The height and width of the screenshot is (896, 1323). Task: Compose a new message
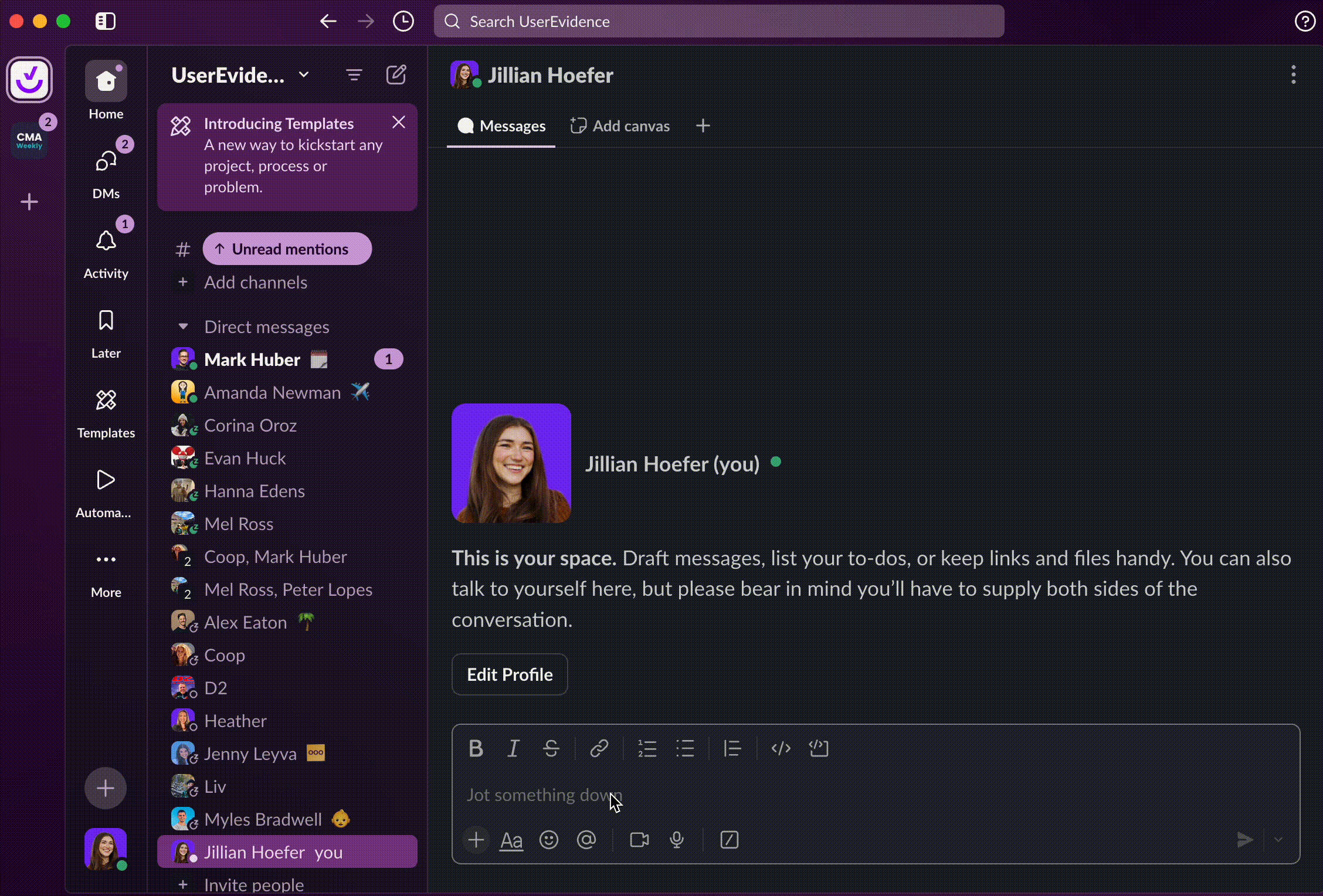point(396,75)
